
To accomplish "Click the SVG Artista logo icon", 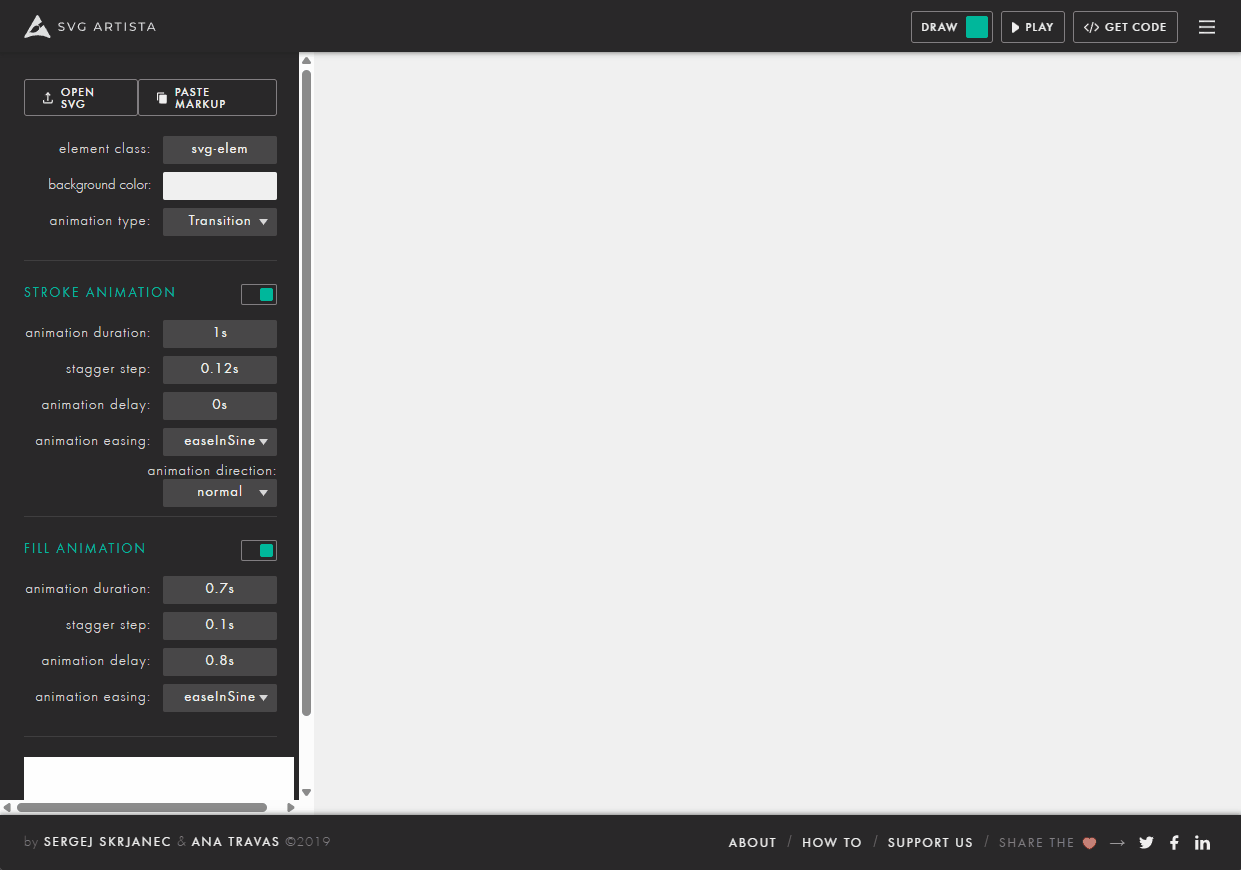I will [x=37, y=27].
